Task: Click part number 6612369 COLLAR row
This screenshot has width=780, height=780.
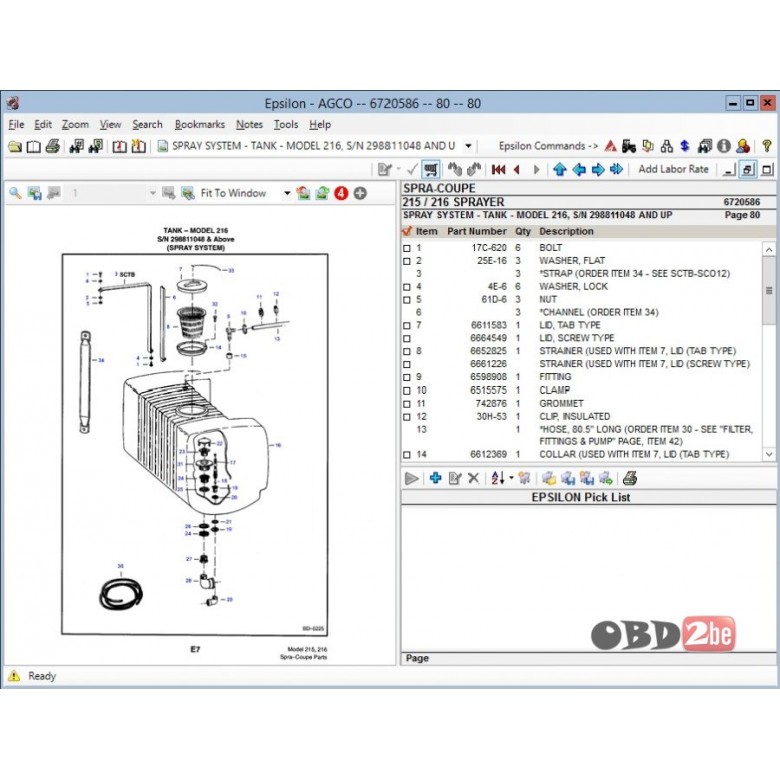Action: point(582,455)
